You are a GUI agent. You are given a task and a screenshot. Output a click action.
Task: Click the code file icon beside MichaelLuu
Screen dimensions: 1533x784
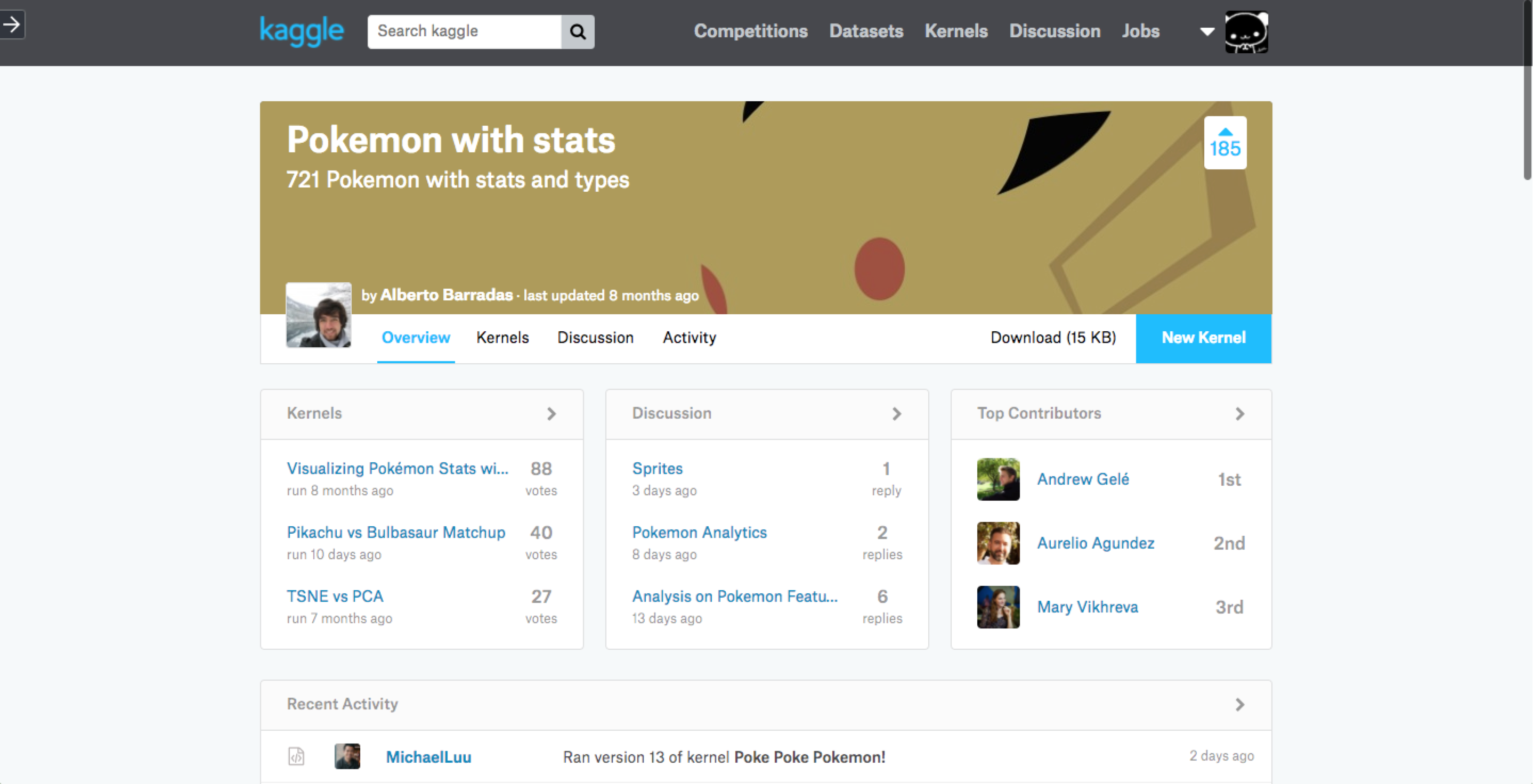click(x=296, y=756)
